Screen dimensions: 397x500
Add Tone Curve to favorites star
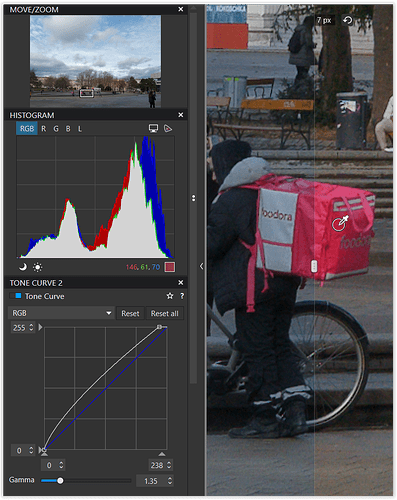(170, 296)
